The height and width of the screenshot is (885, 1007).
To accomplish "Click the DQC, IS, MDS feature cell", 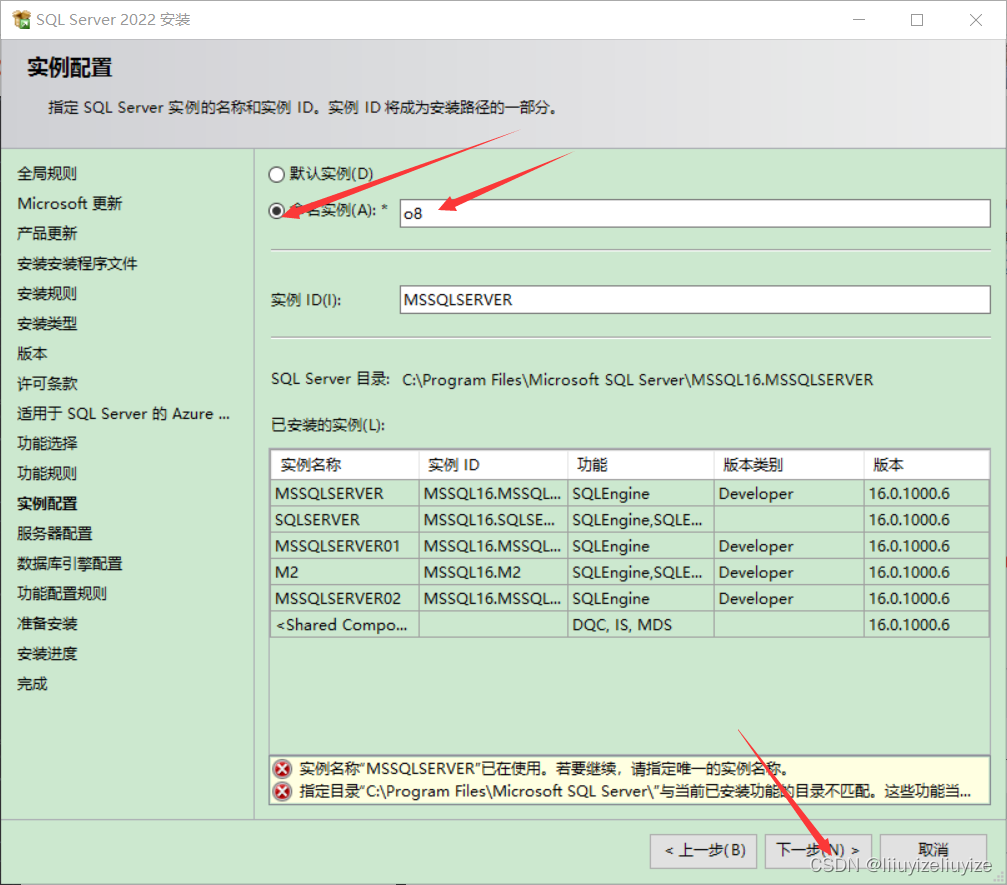I will click(x=641, y=625).
